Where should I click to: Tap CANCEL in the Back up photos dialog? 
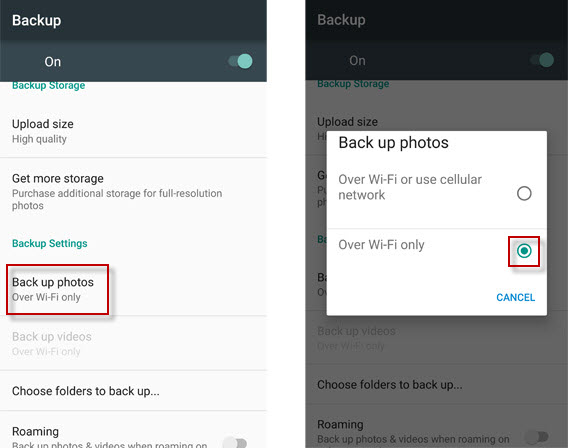tap(515, 297)
